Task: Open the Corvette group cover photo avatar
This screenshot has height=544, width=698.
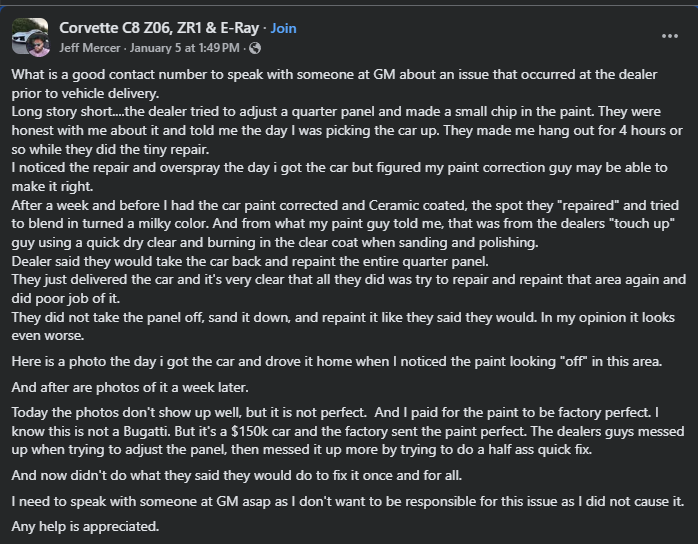Action: point(28,34)
